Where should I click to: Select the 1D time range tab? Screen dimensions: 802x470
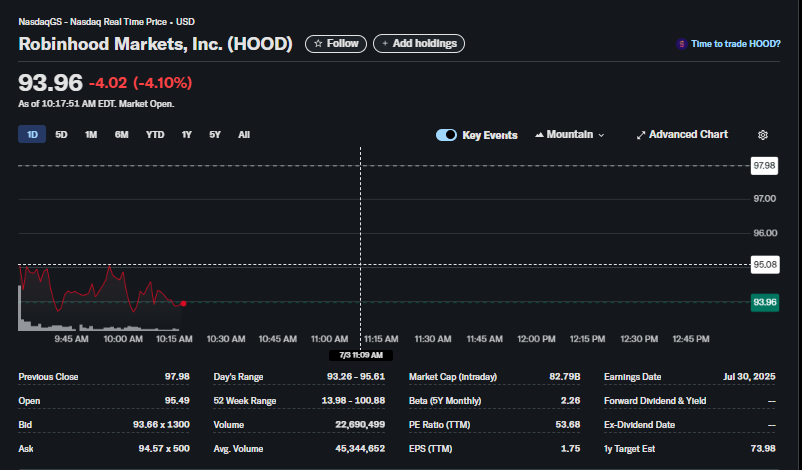(32, 135)
